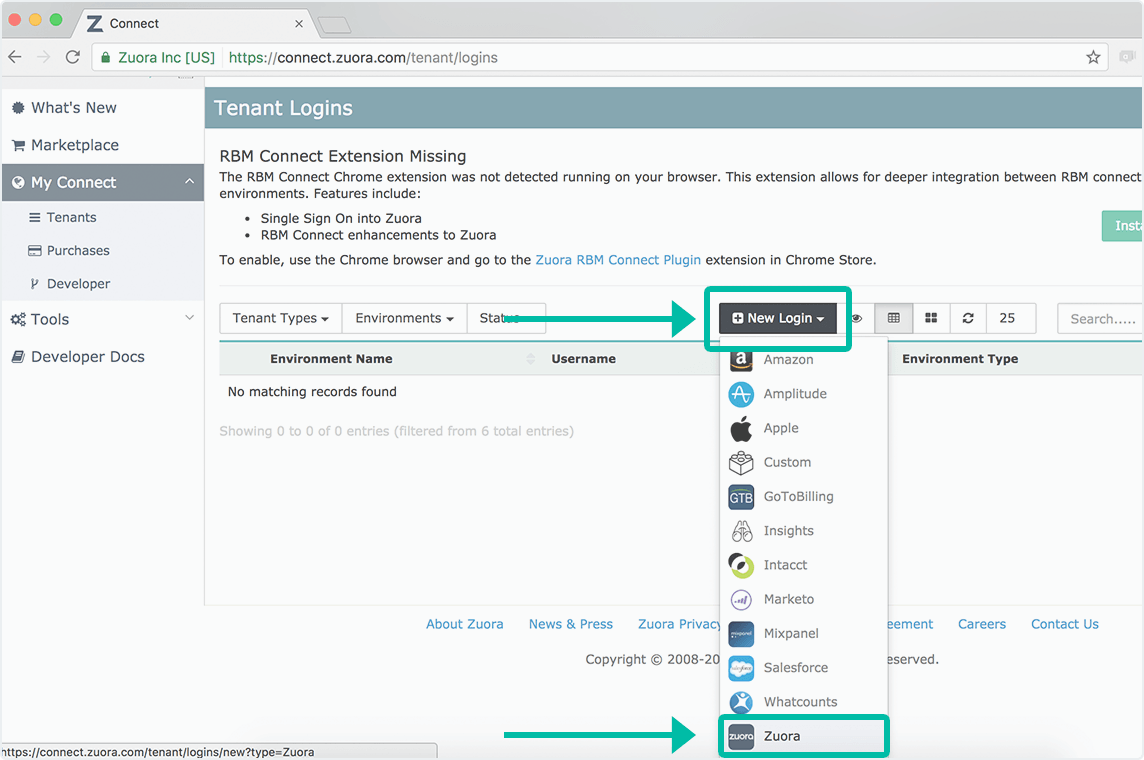Choose Custom in the login type list

coord(803,462)
